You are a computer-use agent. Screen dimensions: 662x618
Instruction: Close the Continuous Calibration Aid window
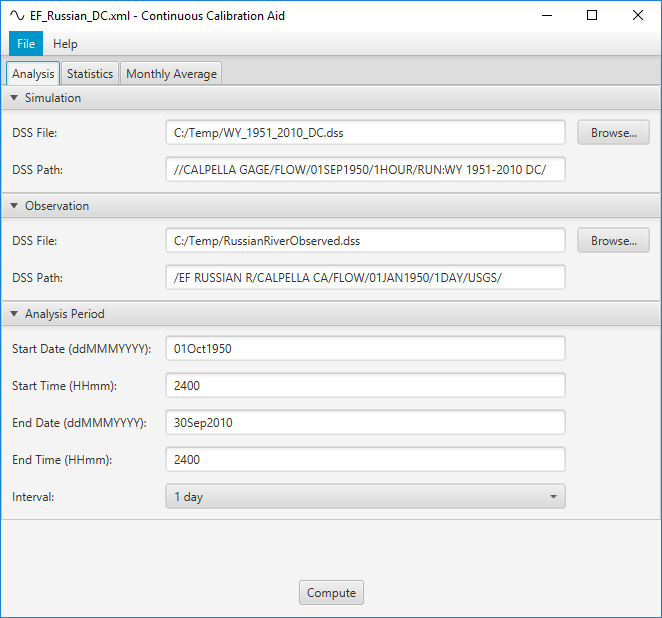(638, 16)
